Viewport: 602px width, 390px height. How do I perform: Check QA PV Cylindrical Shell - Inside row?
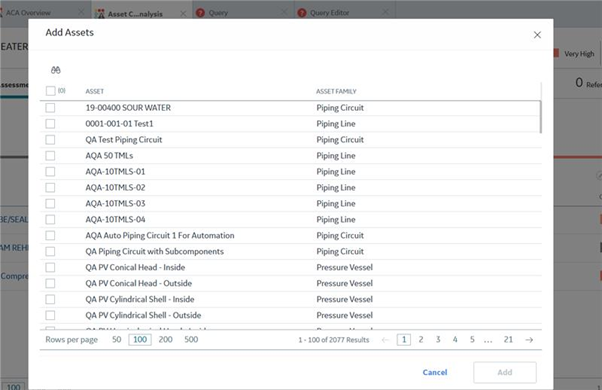point(50,299)
